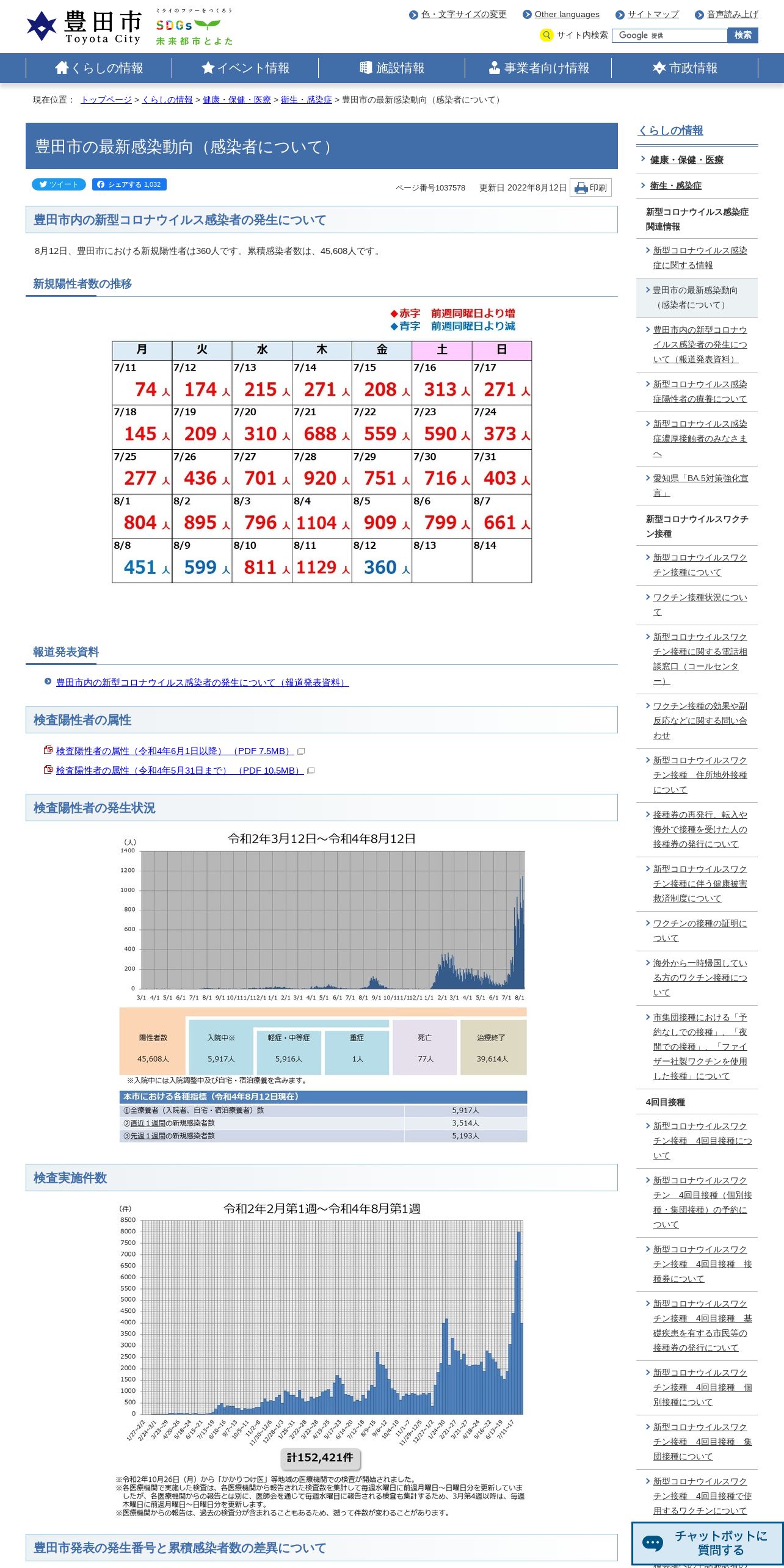Screen dimensions: 784x1568
Task: Click the arrow bullet before Other languages
Action: point(527,15)
